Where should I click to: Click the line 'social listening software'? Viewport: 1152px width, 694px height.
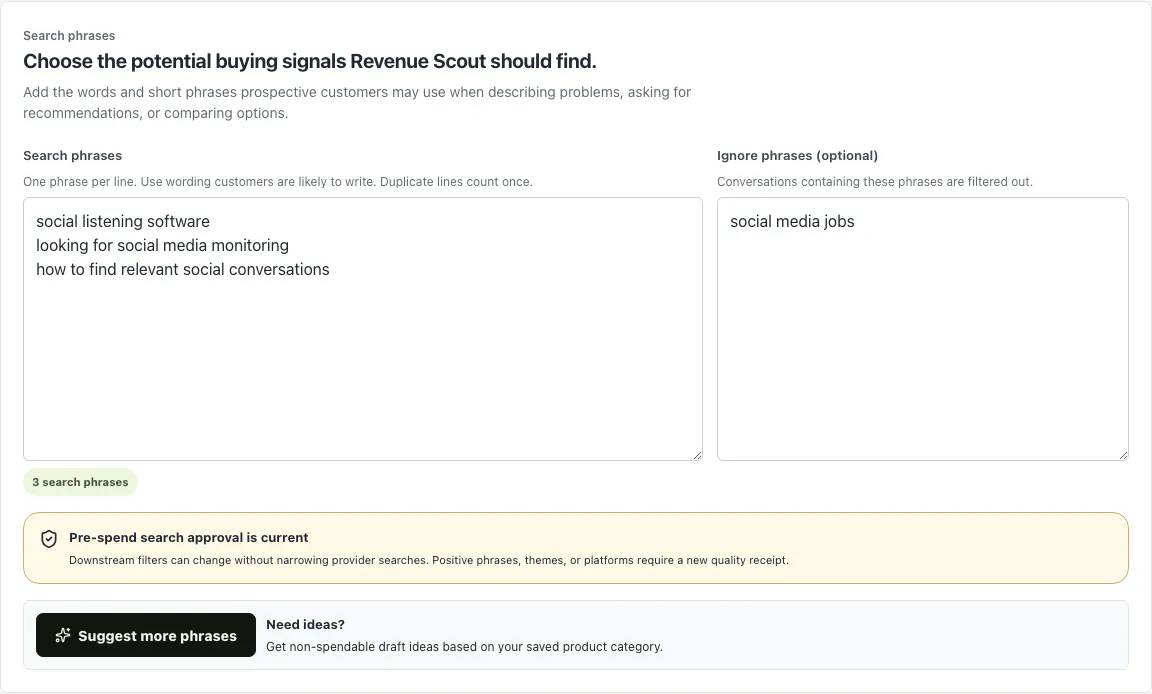click(123, 222)
